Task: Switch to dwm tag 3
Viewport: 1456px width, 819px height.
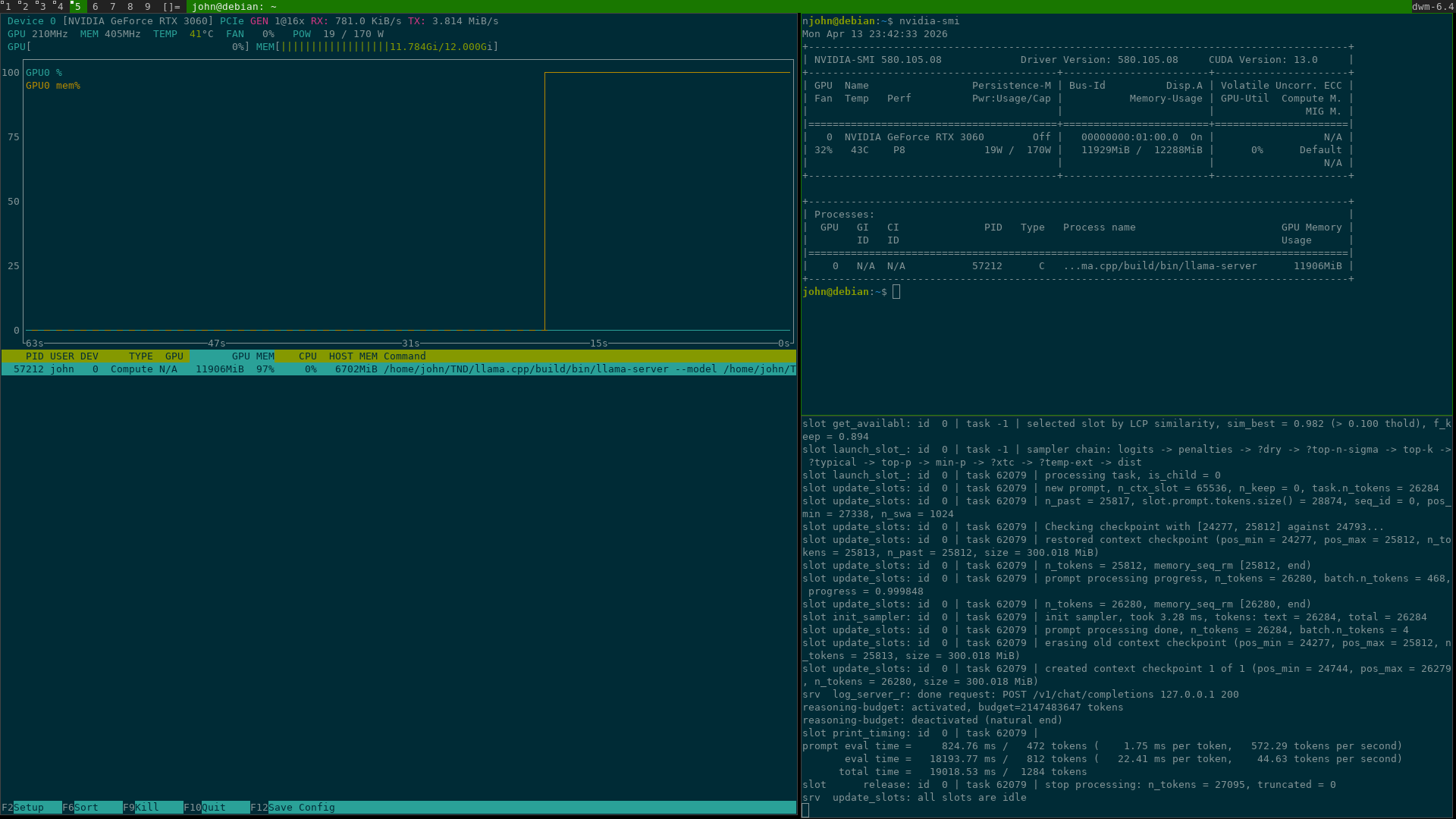Action: click(42, 6)
